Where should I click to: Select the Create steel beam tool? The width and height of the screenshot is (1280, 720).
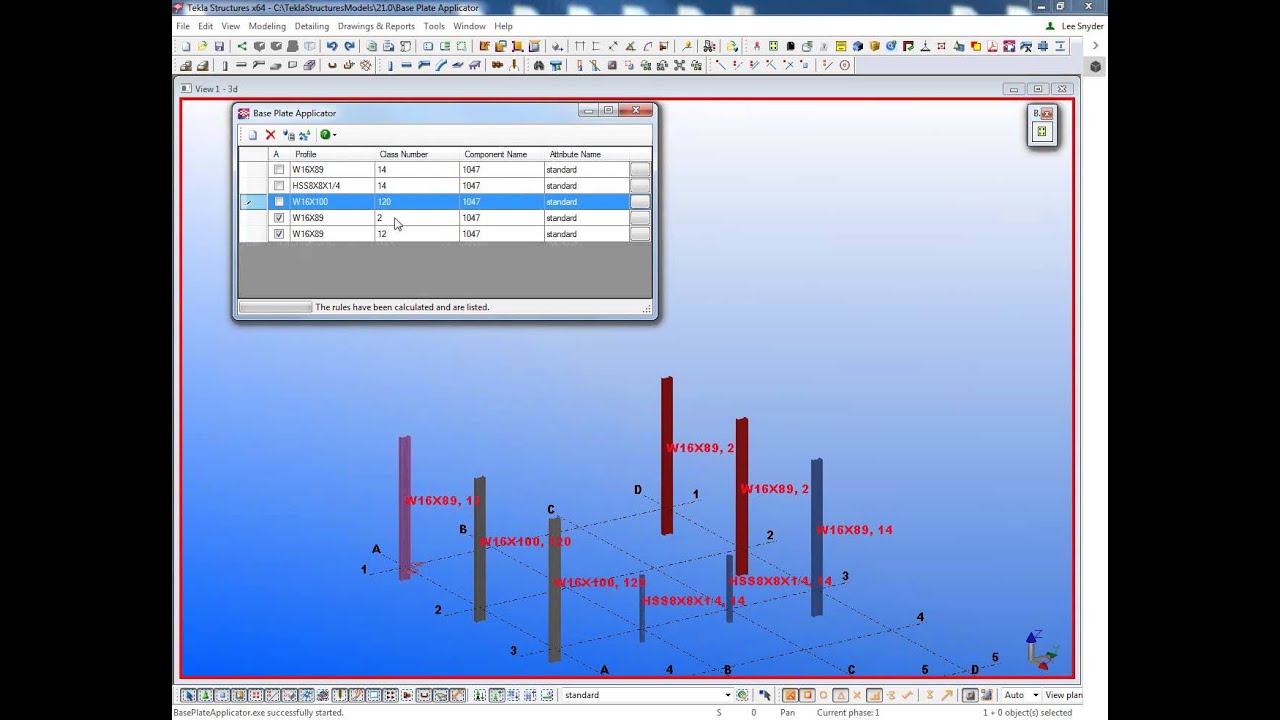click(407, 65)
